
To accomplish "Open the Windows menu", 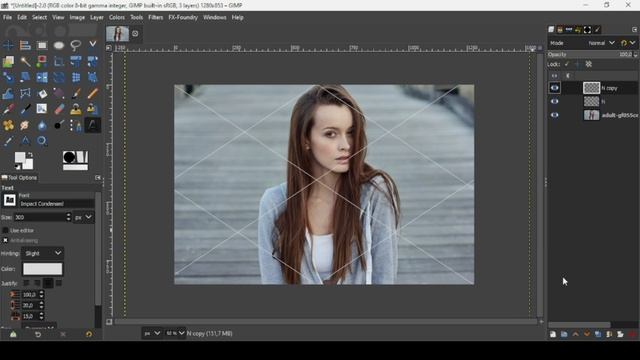I will (214, 18).
